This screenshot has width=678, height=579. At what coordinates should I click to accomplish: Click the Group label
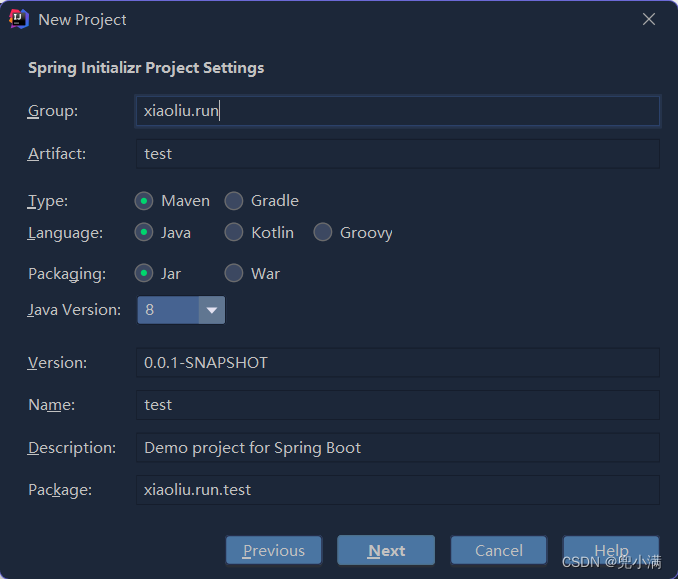point(53,111)
